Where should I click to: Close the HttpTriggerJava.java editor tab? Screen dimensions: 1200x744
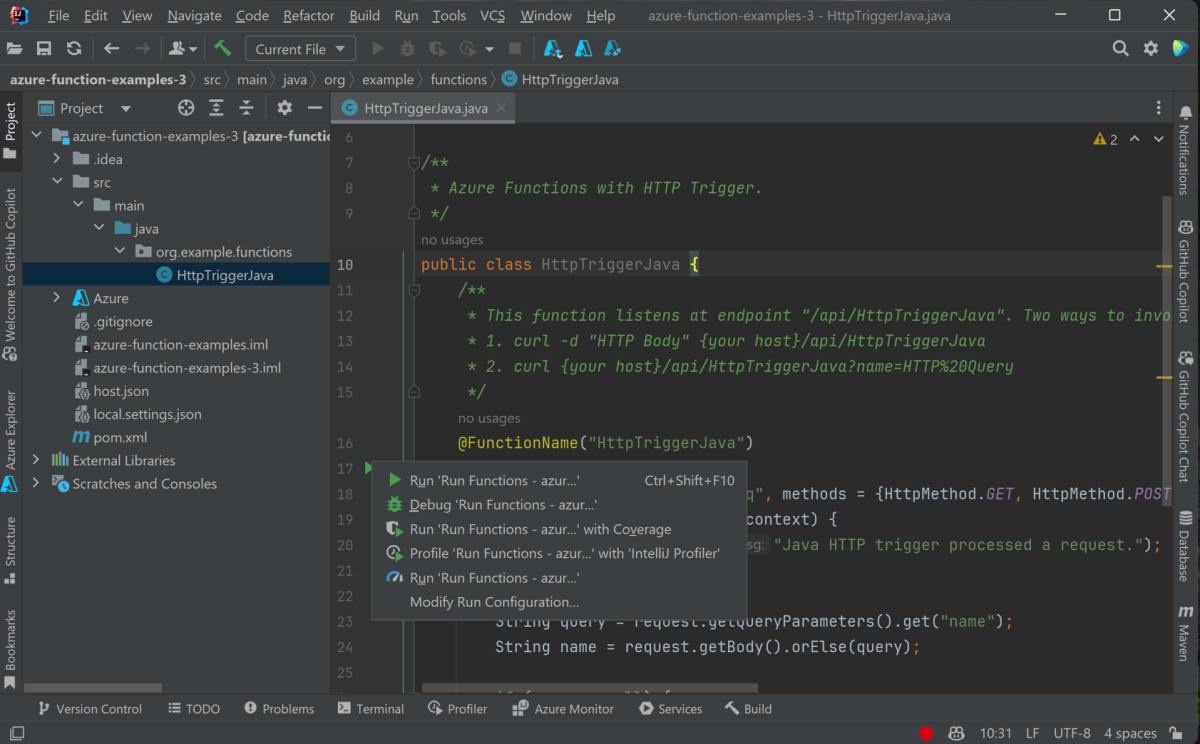click(501, 108)
